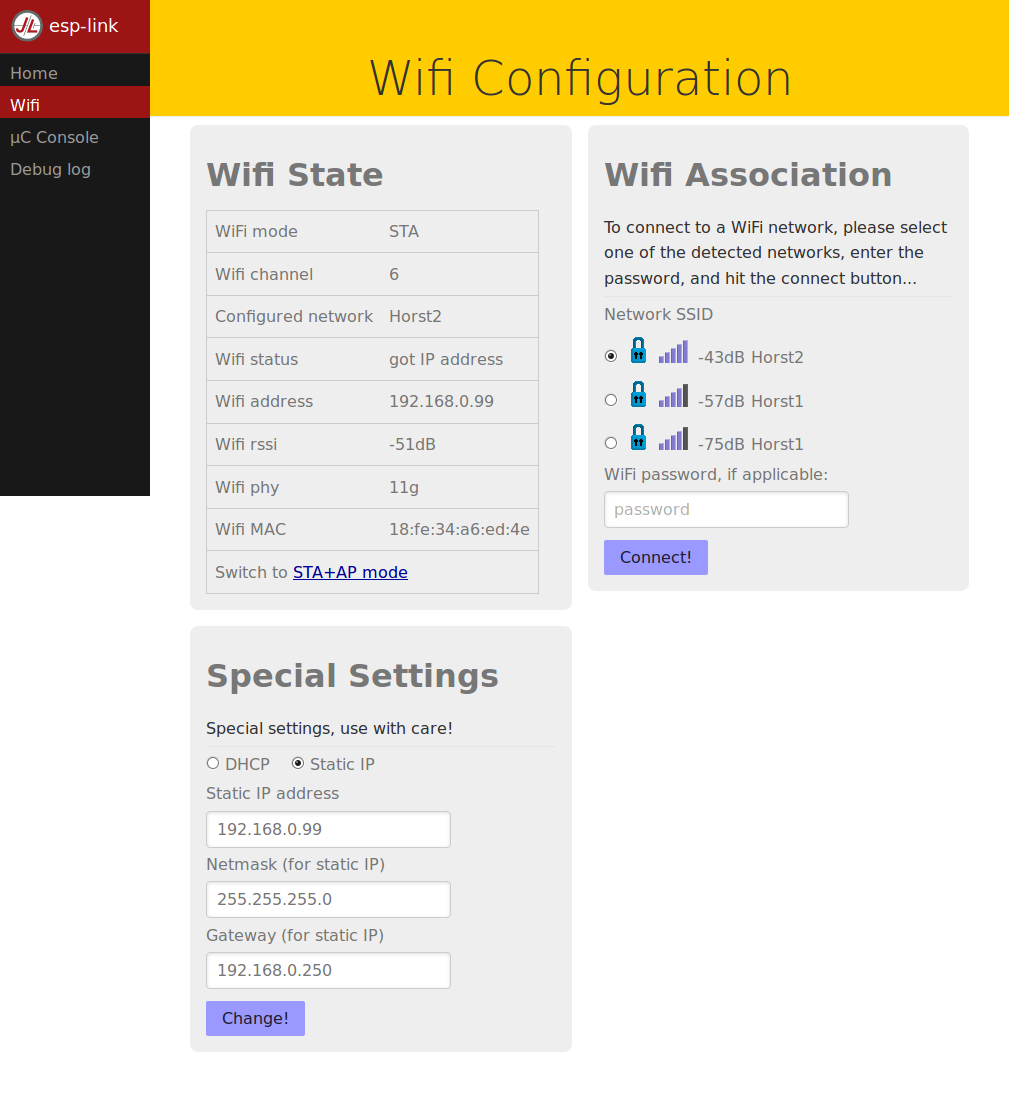
Task: Open the Wifi sidebar menu item
Action: click(x=75, y=105)
